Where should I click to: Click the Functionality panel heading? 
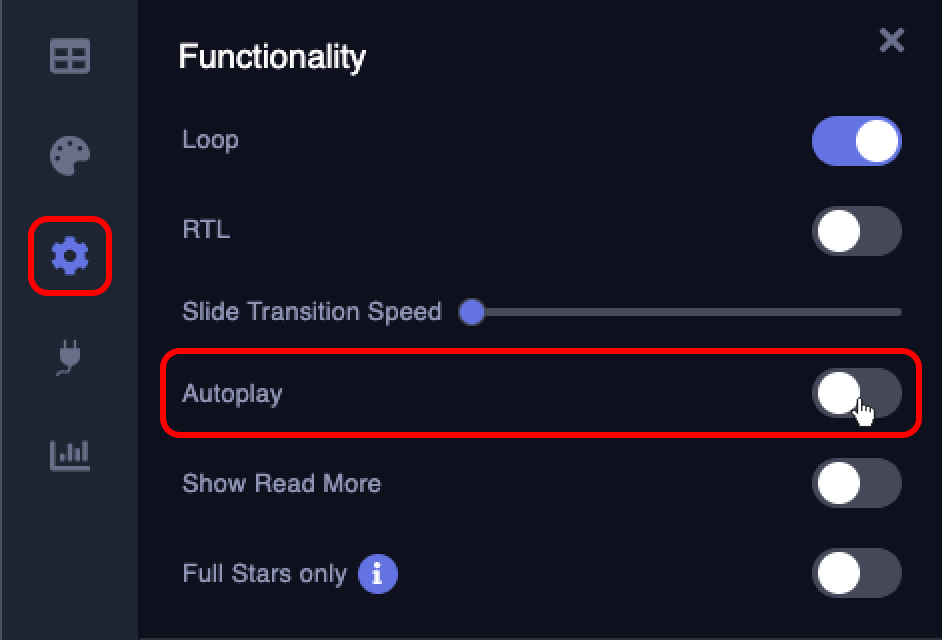pyautogui.click(x=271, y=57)
